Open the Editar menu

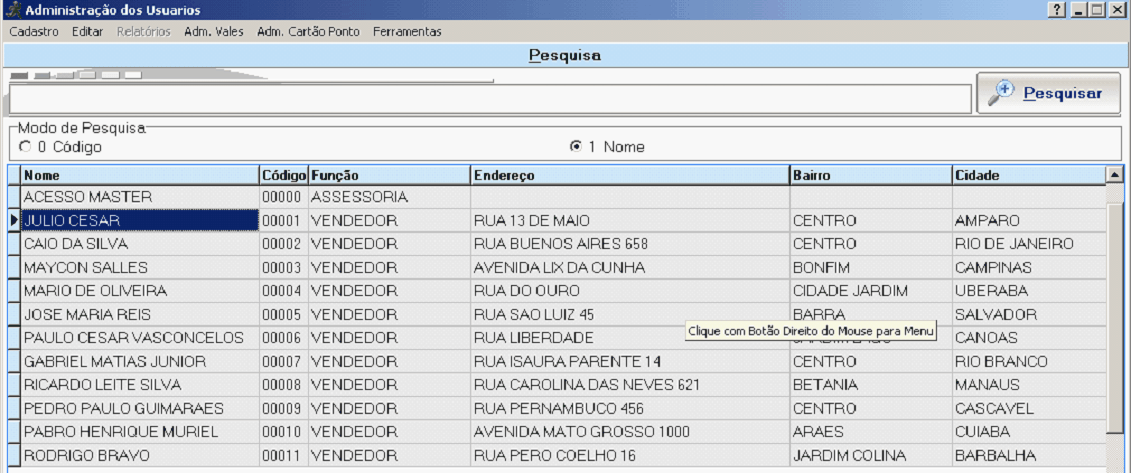pos(88,32)
